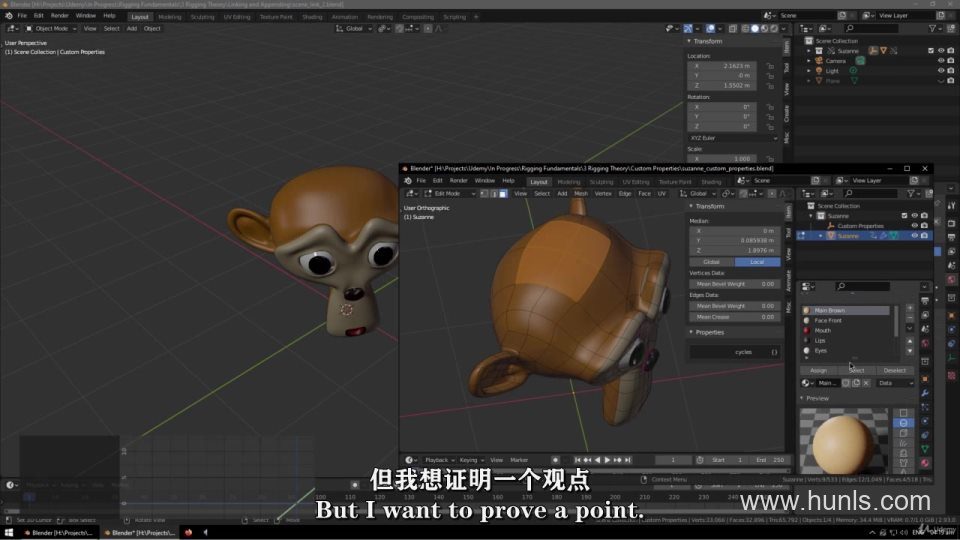The height and width of the screenshot is (540, 960).
Task: Collapse material Preview panel
Action: 803,399
